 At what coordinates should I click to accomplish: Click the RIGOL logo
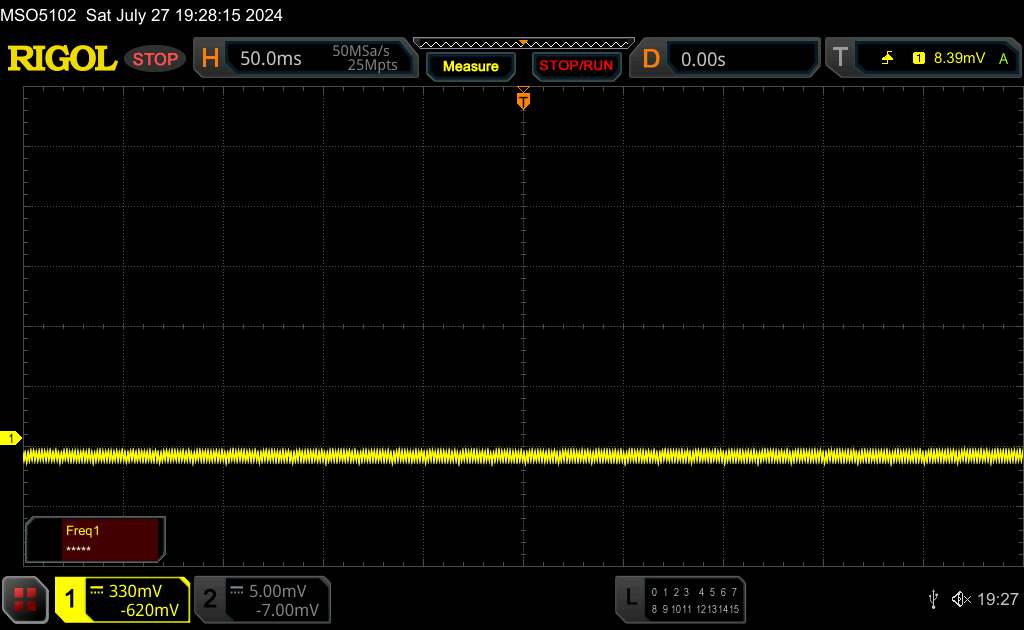[x=62, y=59]
